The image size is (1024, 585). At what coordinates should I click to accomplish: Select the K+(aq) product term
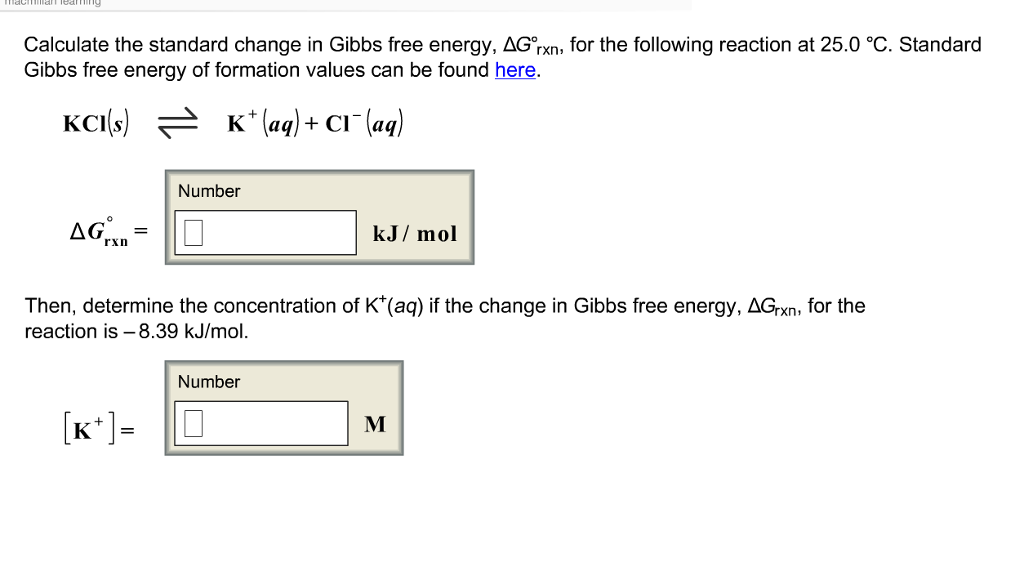tap(263, 123)
